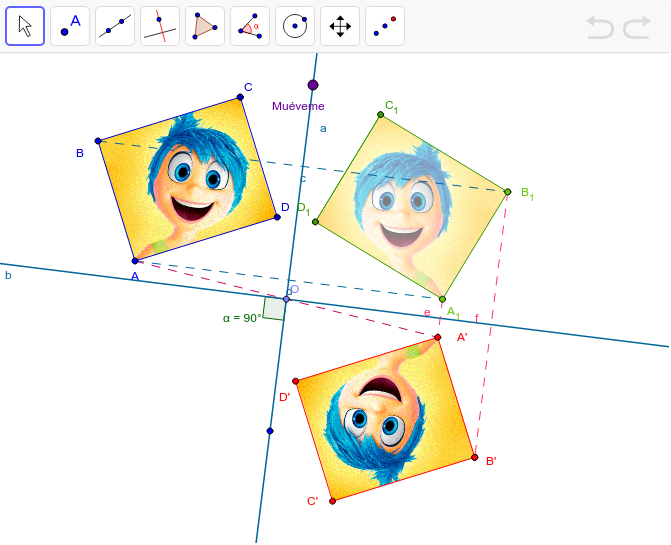
Task: Click the Redo arrow
Action: pyautogui.click(x=637, y=27)
